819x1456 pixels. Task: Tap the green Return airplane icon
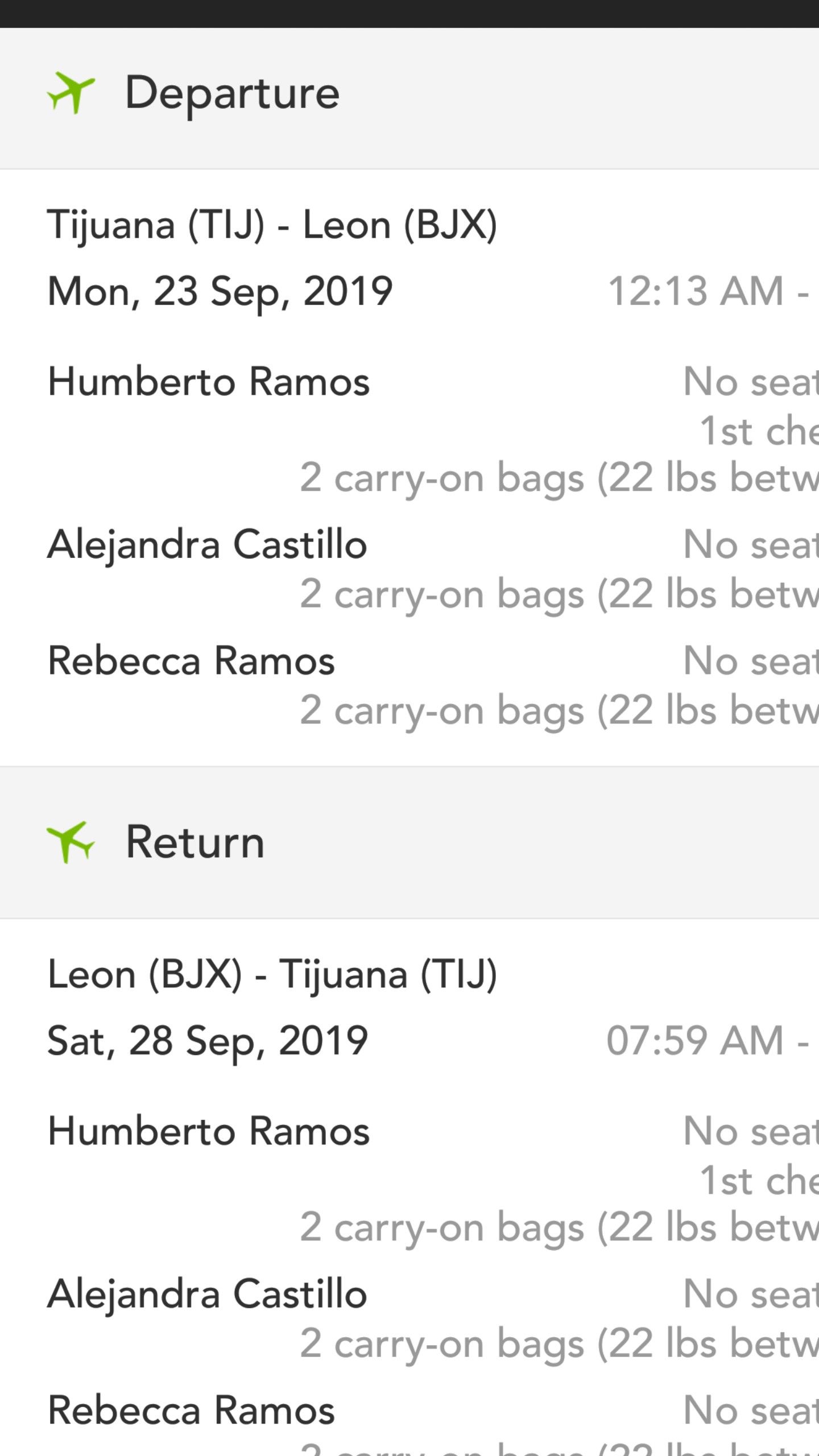point(71,842)
